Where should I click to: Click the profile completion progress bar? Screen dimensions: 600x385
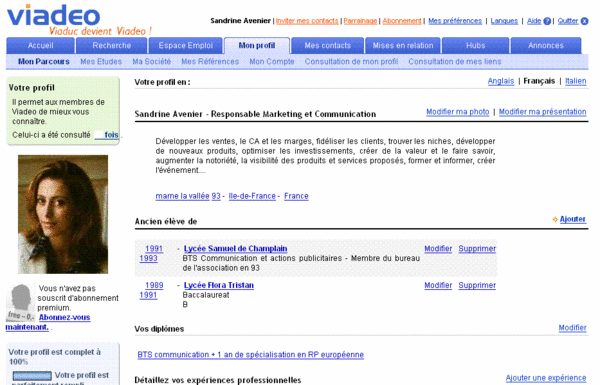(x=32, y=375)
